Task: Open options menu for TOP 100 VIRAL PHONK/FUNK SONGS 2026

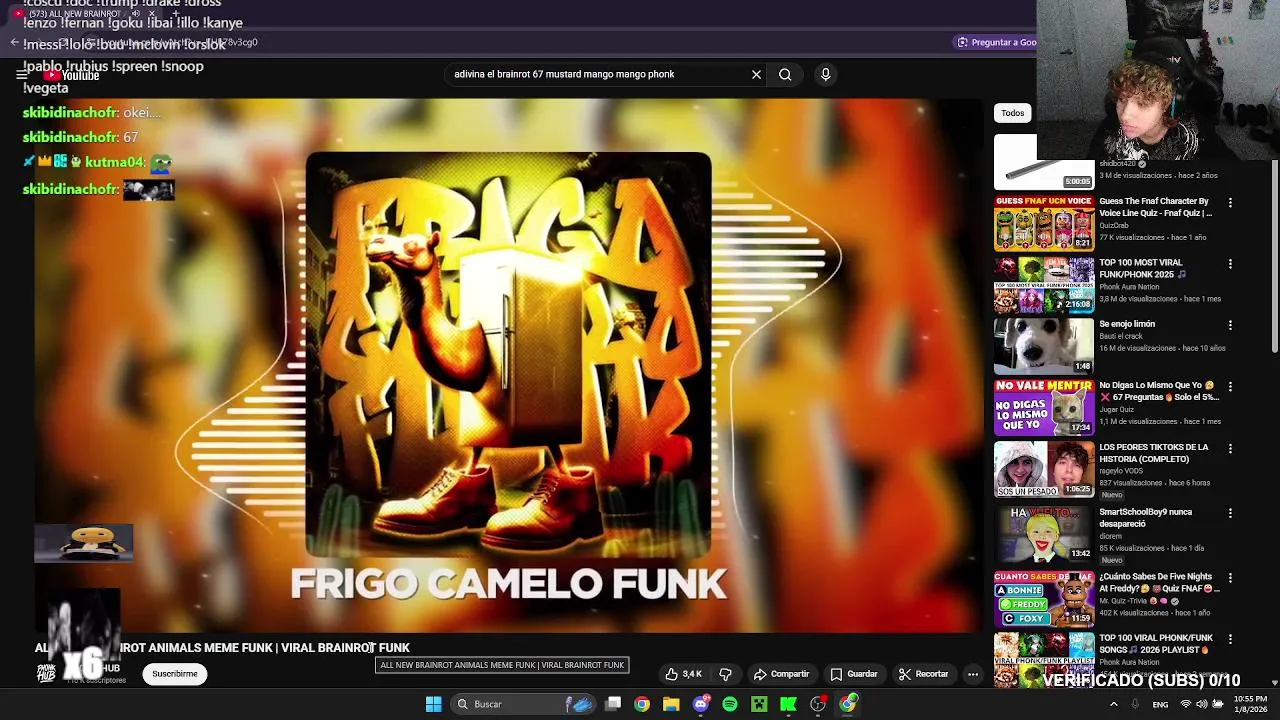Action: click(1230, 639)
